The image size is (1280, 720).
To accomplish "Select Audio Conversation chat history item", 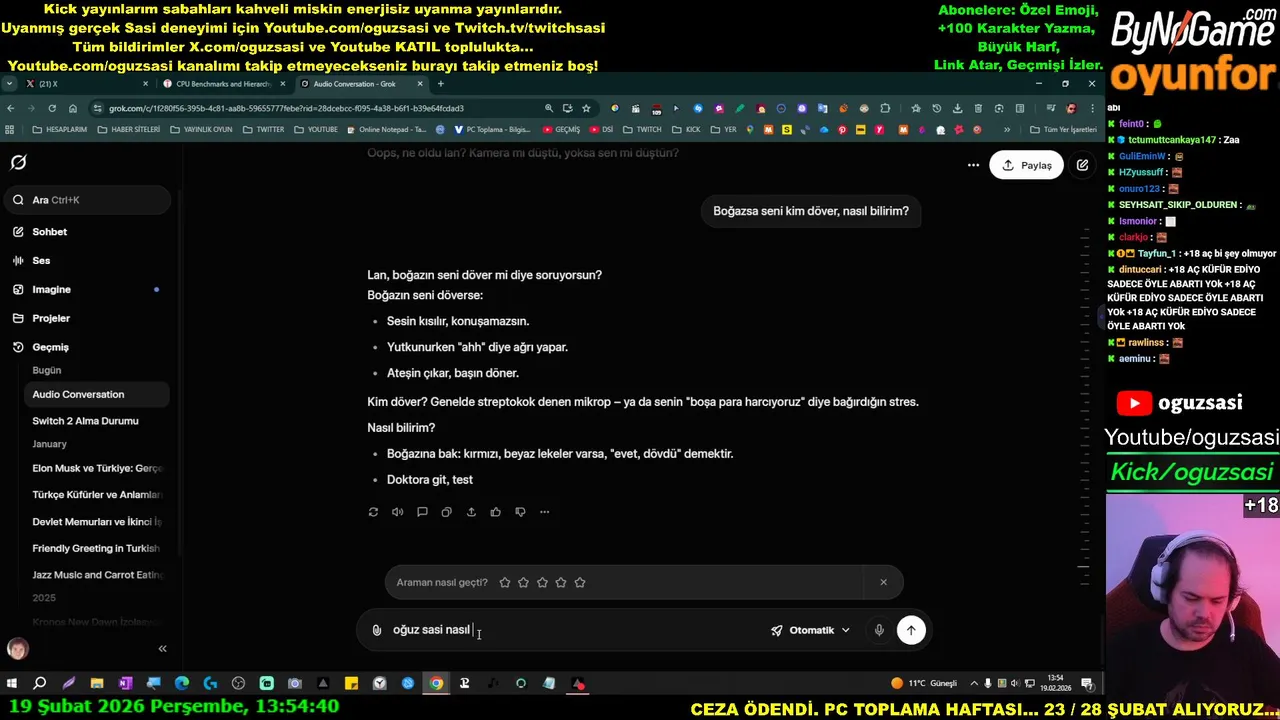I will 95,395.
